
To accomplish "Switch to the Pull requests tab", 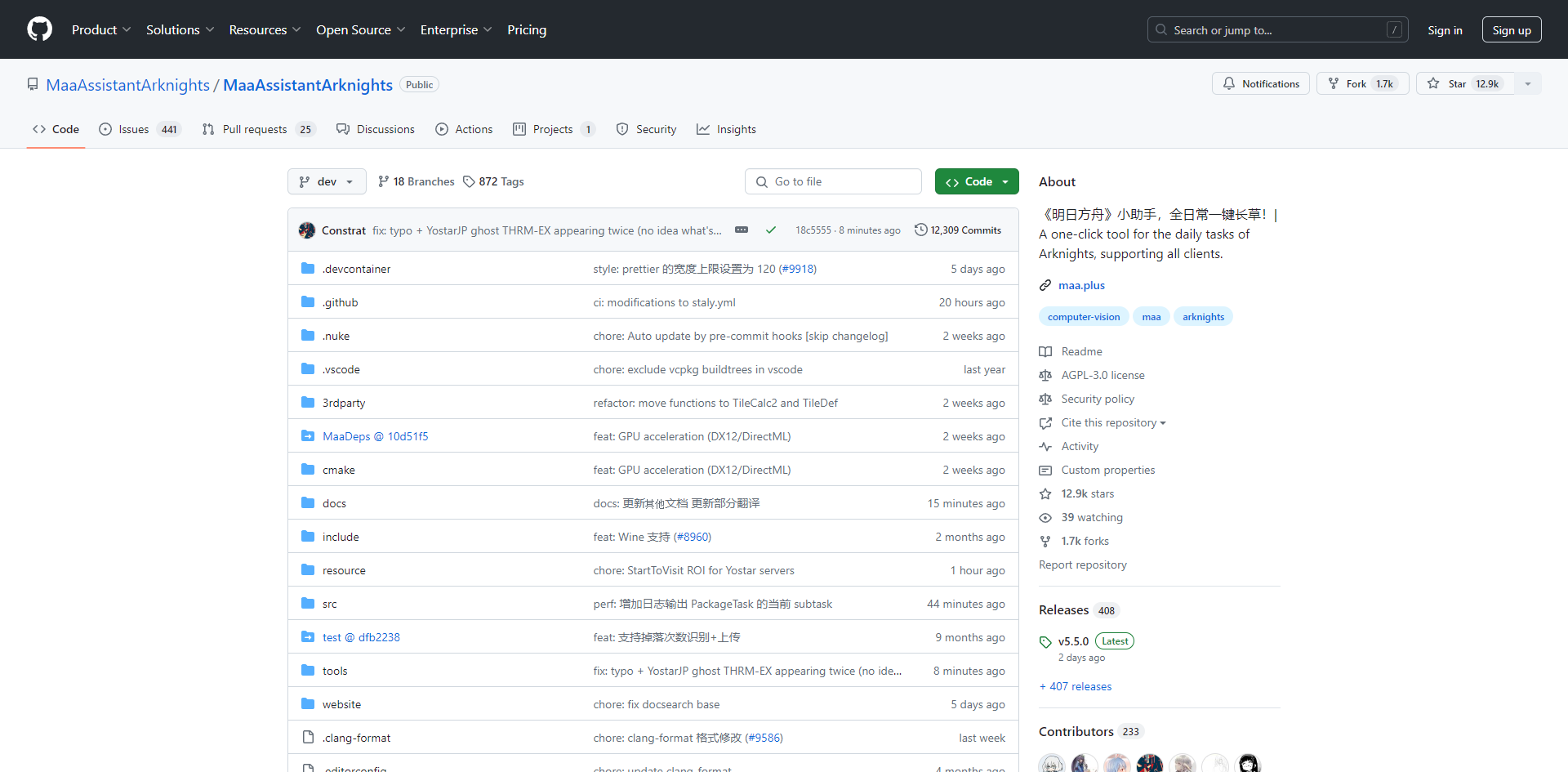I will (x=258, y=129).
